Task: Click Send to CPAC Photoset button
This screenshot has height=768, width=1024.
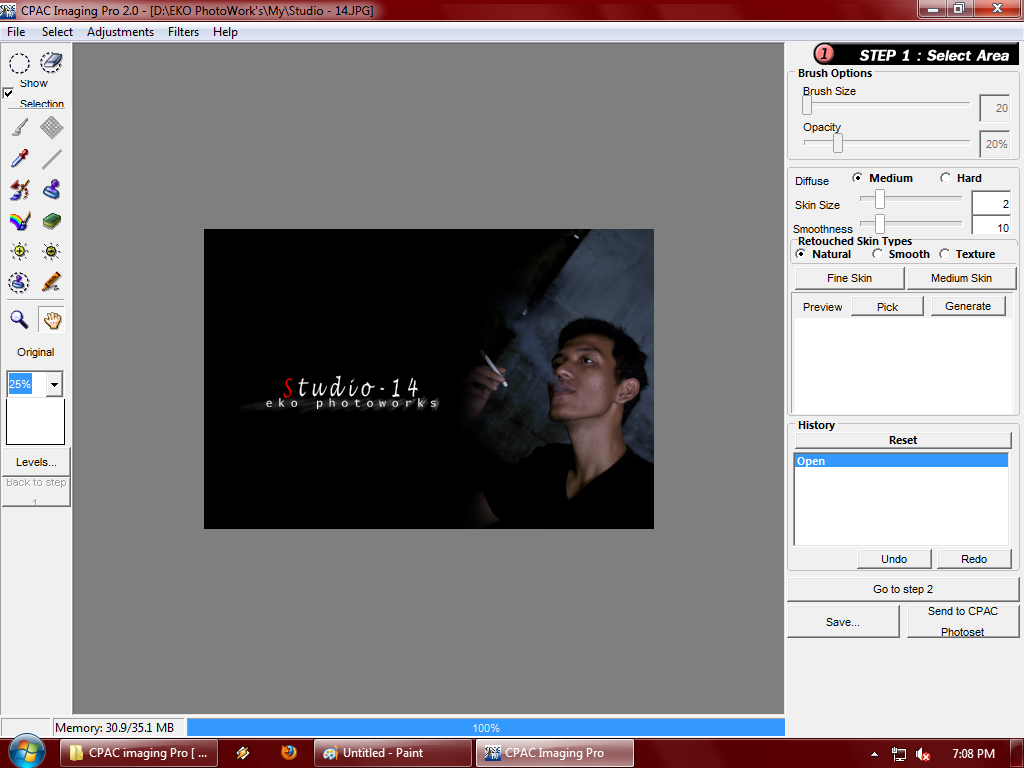Action: (x=963, y=621)
